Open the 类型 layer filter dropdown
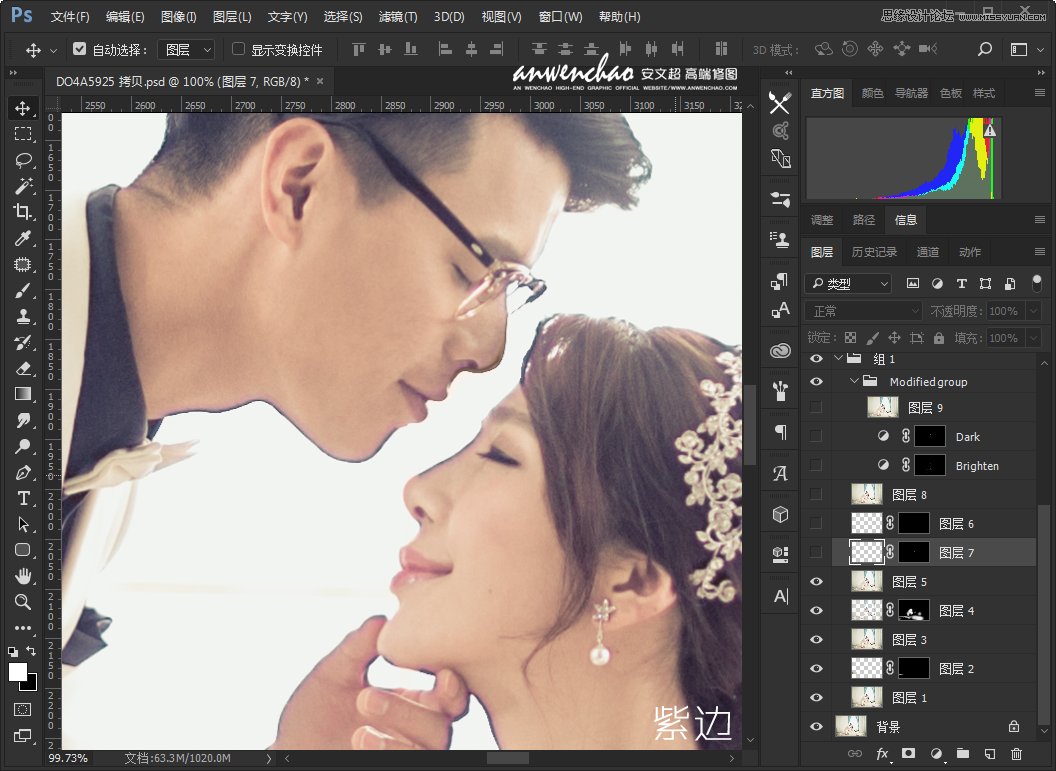 click(x=848, y=283)
